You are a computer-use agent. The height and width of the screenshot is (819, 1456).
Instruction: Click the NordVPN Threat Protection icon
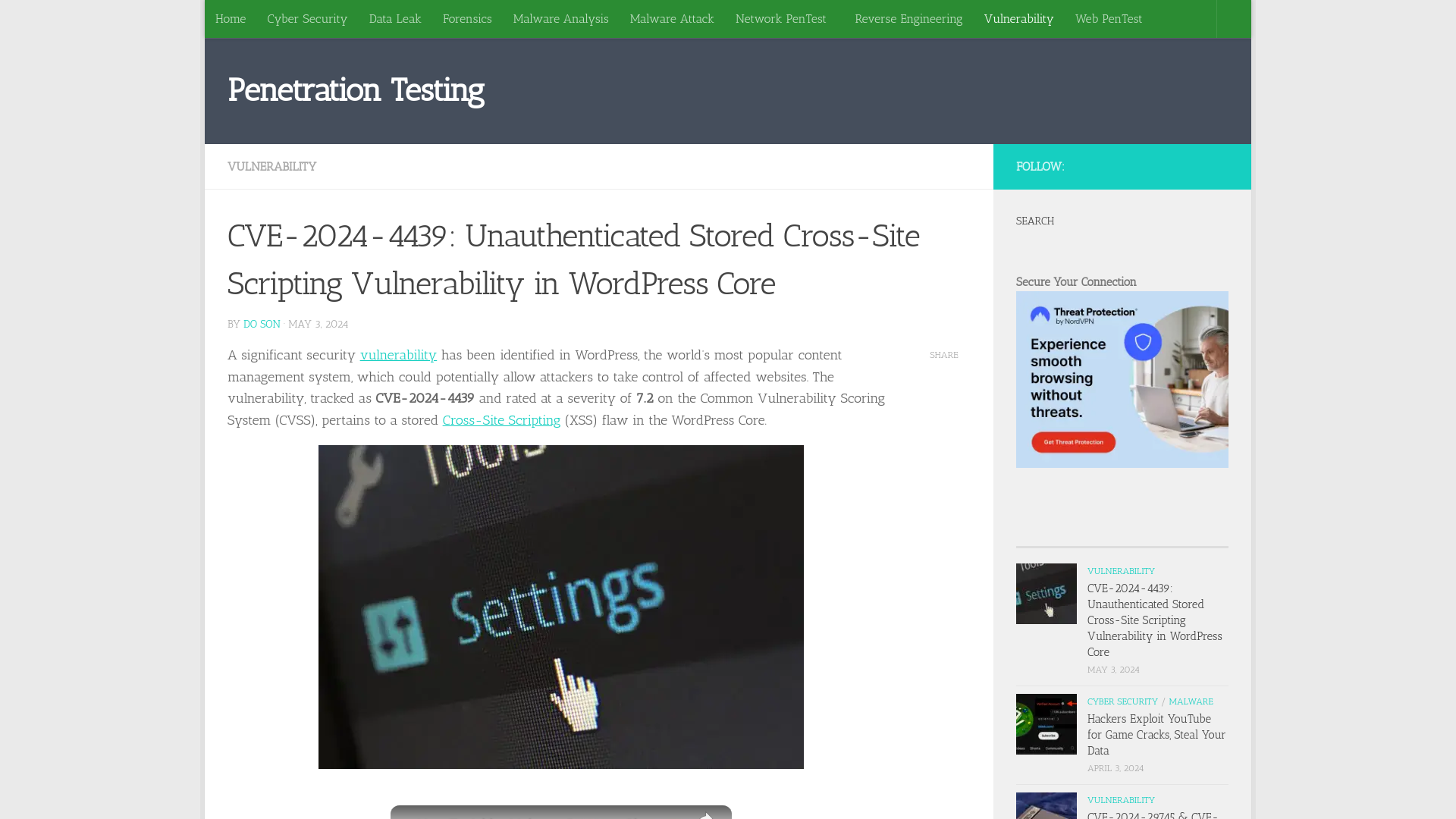point(1142,341)
